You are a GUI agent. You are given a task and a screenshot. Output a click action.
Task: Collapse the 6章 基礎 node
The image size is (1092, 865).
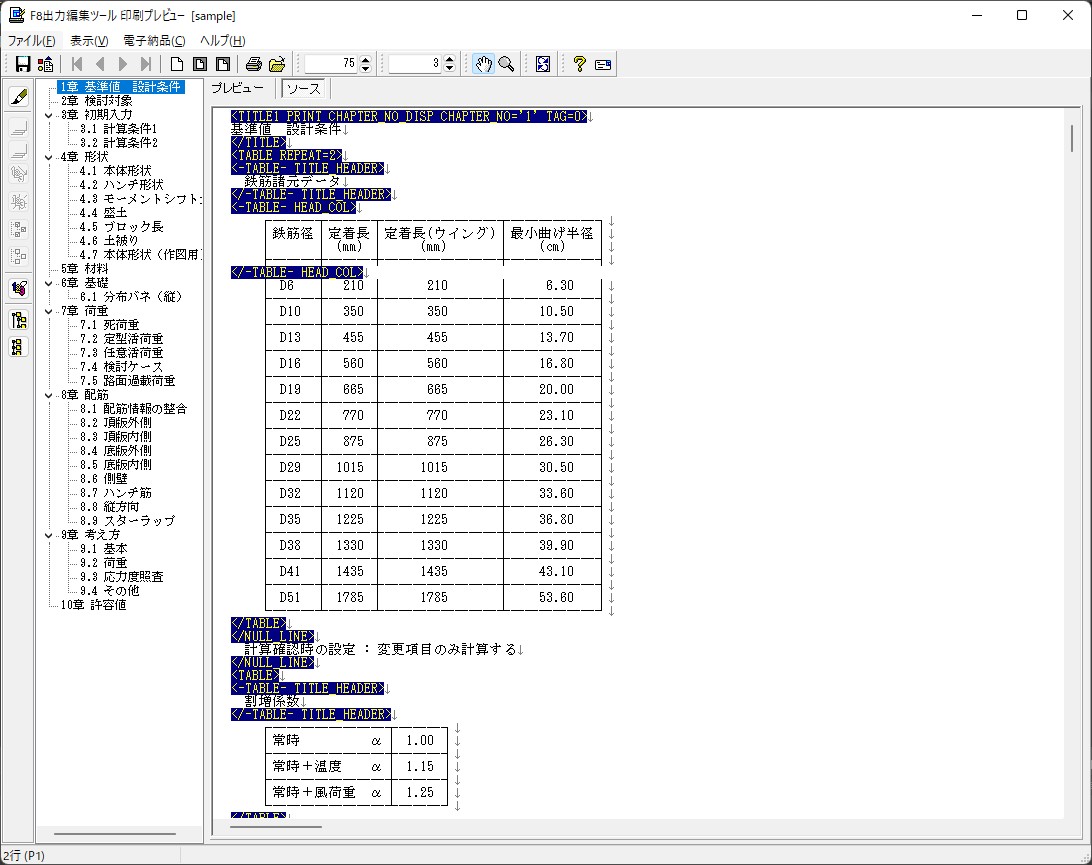tap(49, 283)
